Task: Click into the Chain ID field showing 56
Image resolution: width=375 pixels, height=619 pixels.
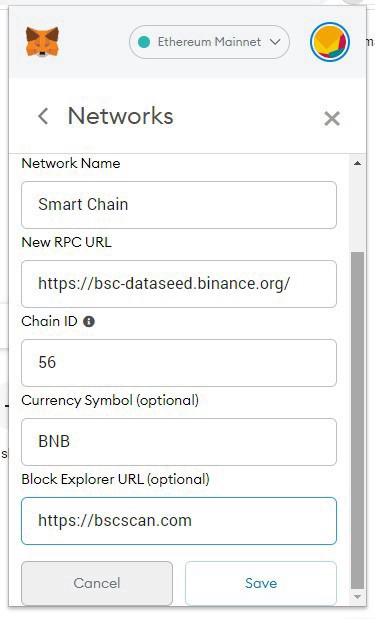Action: pyautogui.click(x=179, y=363)
